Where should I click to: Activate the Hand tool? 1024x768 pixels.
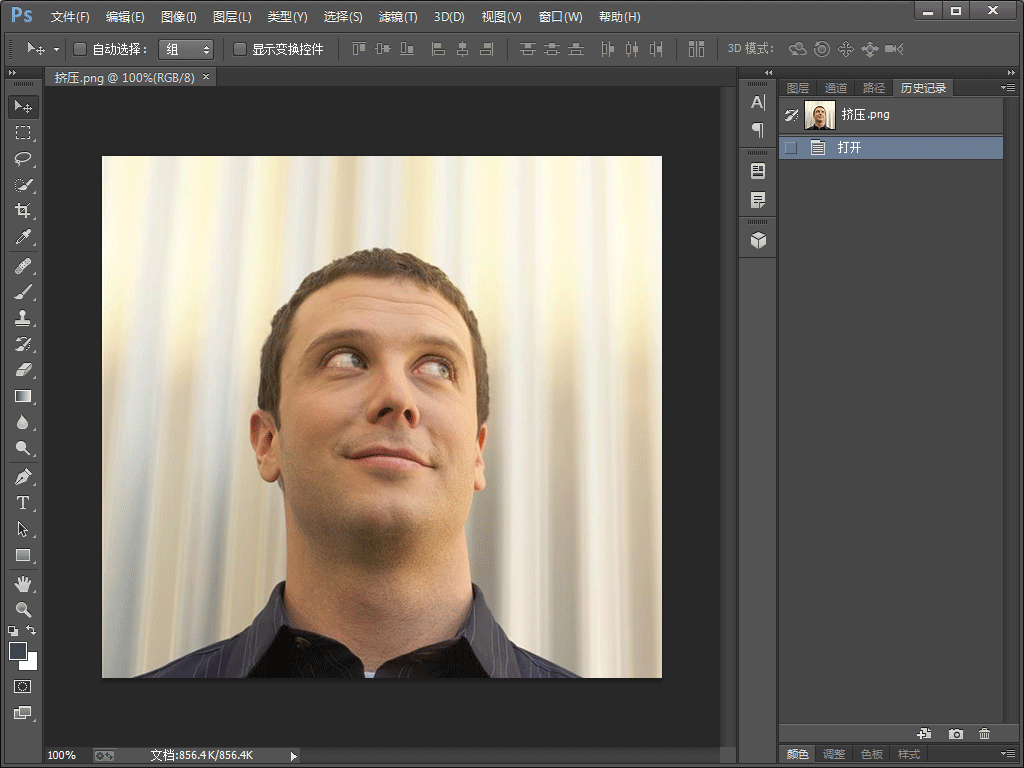click(23, 584)
